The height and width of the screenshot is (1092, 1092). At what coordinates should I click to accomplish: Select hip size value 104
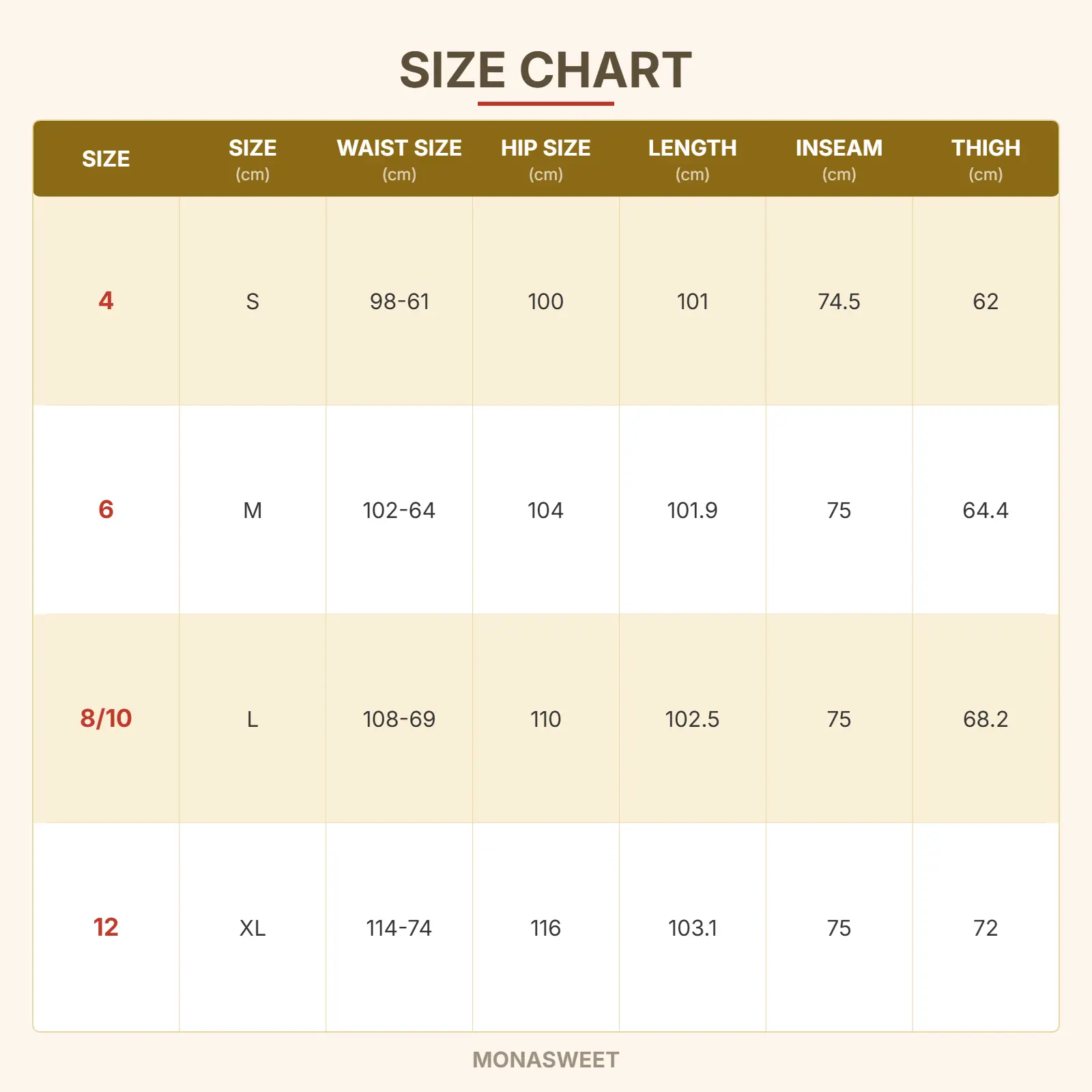click(x=545, y=511)
